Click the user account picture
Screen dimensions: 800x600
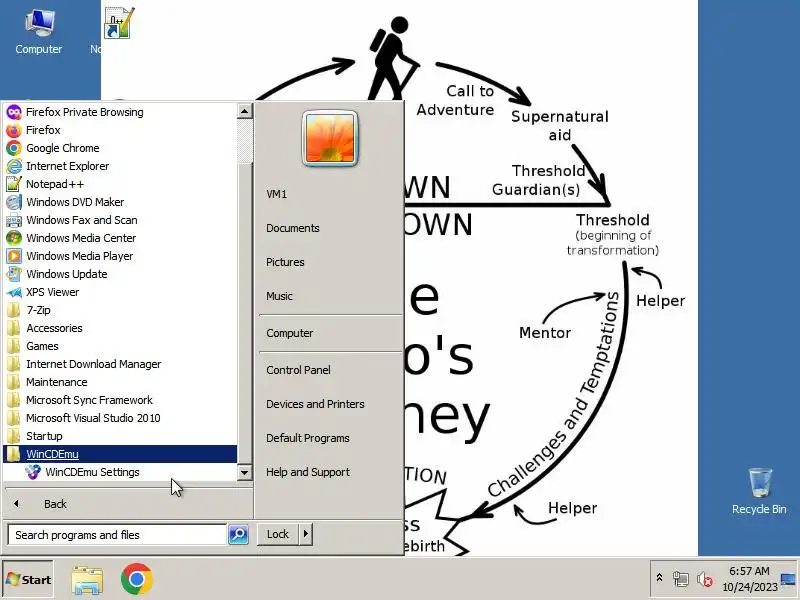coord(330,139)
